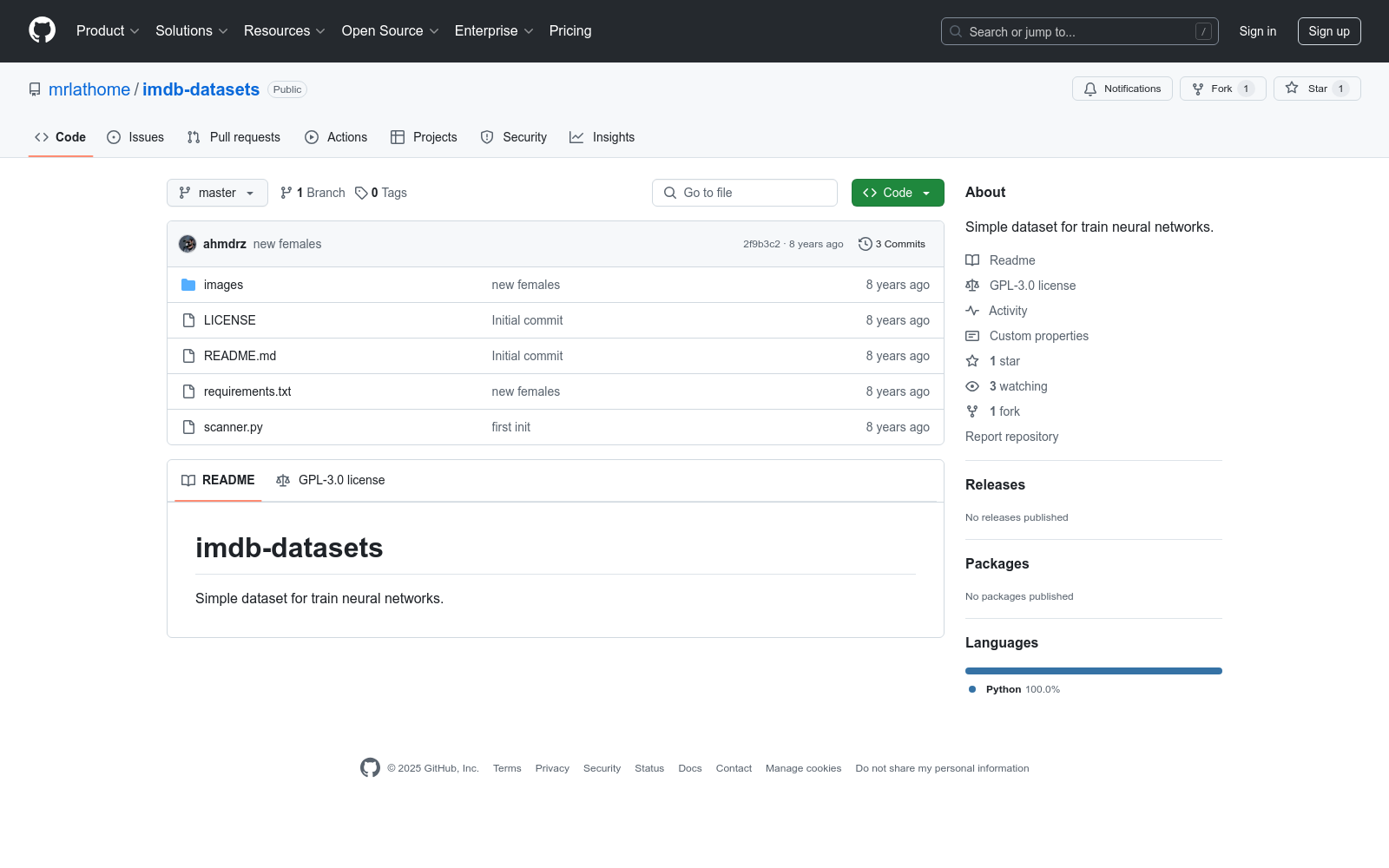The width and height of the screenshot is (1389, 868).
Task: Switch to the Code tab
Action: click(x=61, y=137)
